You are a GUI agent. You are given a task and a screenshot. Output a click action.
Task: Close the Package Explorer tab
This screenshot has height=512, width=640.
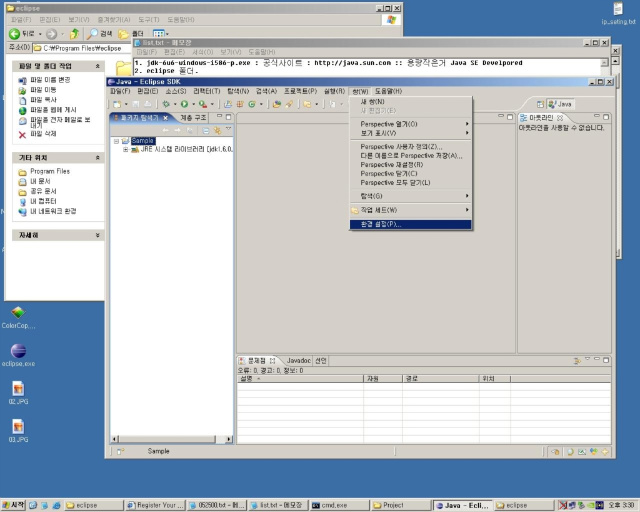(x=165, y=118)
